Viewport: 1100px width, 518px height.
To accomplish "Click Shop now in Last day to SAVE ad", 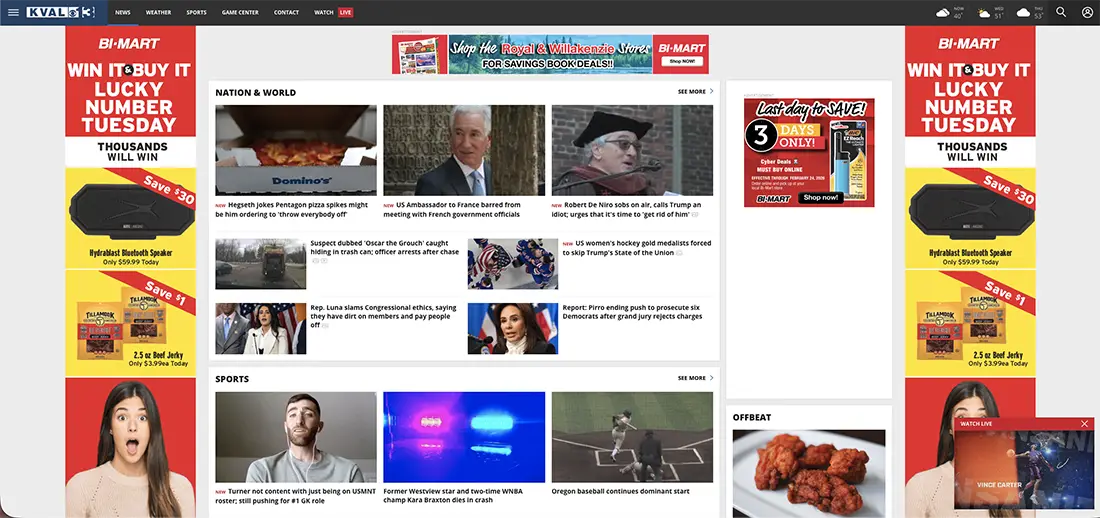I will click(x=821, y=198).
